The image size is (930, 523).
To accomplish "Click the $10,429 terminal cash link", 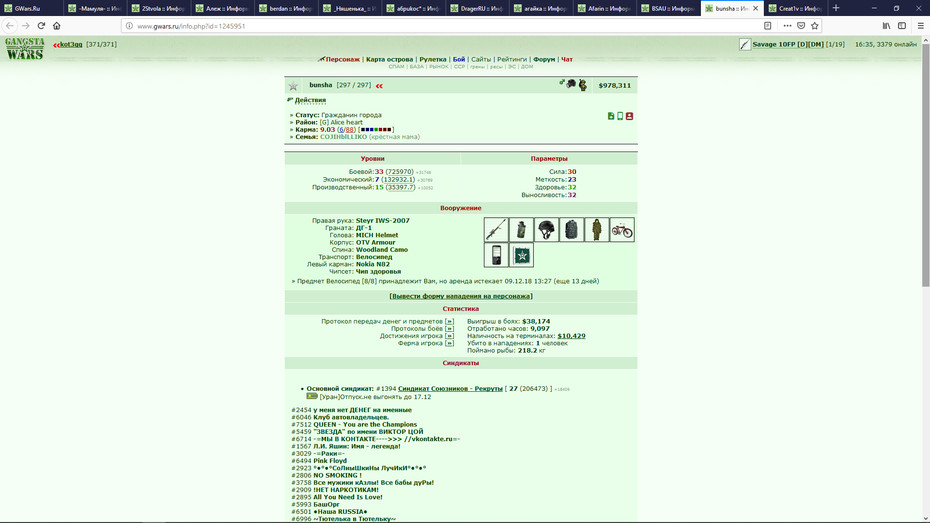I will coord(571,336).
